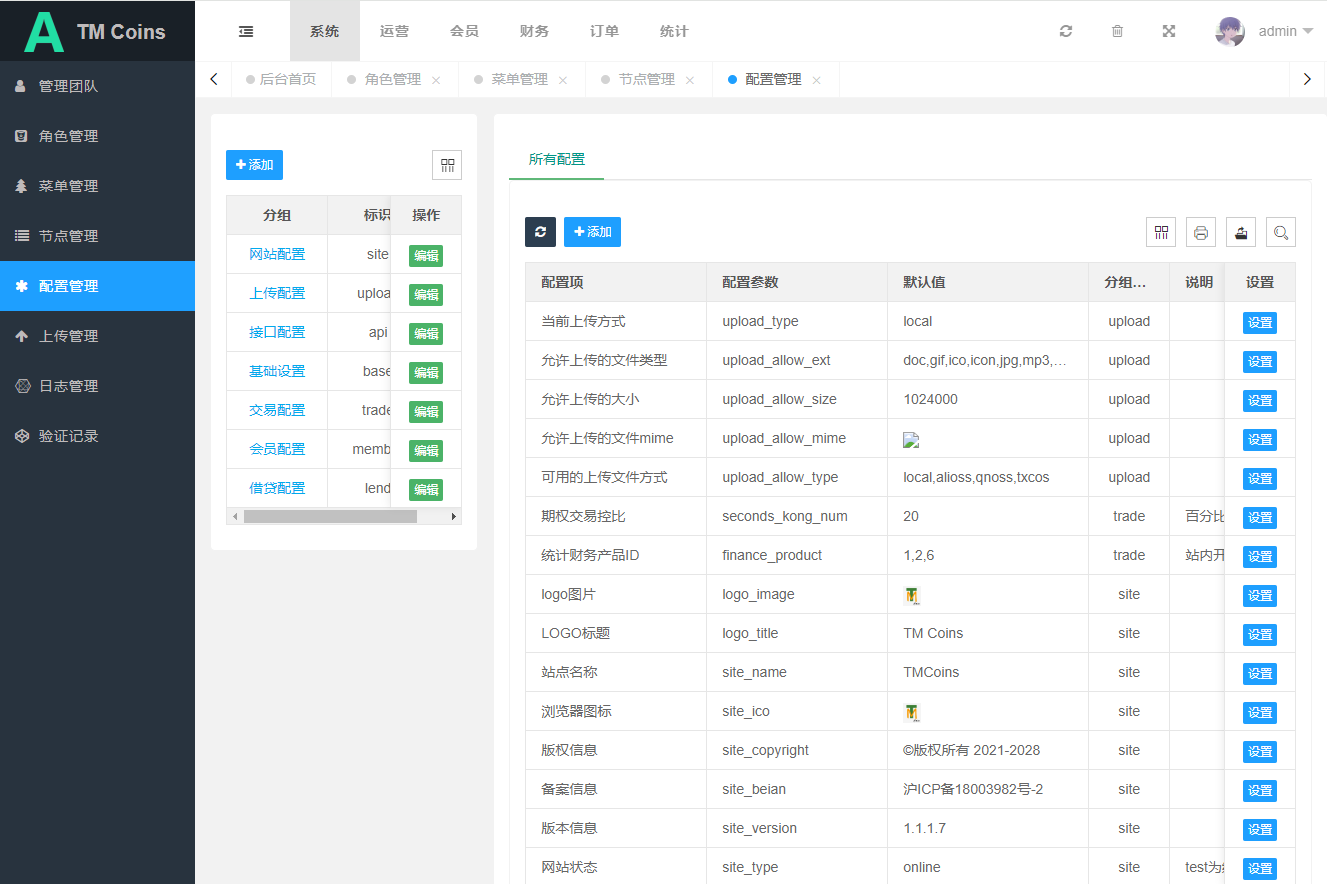Open the 交易配置 group link
Viewport: 1327px width, 884px height.
277,410
